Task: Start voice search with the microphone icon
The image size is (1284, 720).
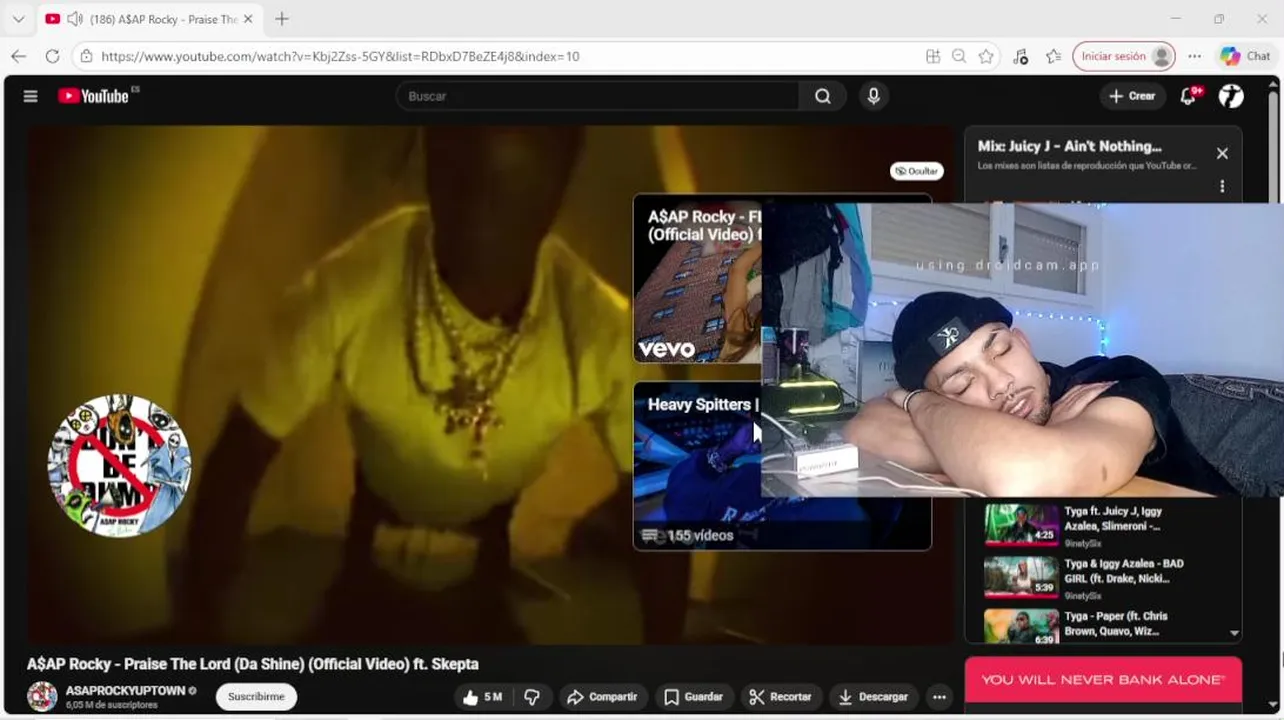Action: pos(873,96)
